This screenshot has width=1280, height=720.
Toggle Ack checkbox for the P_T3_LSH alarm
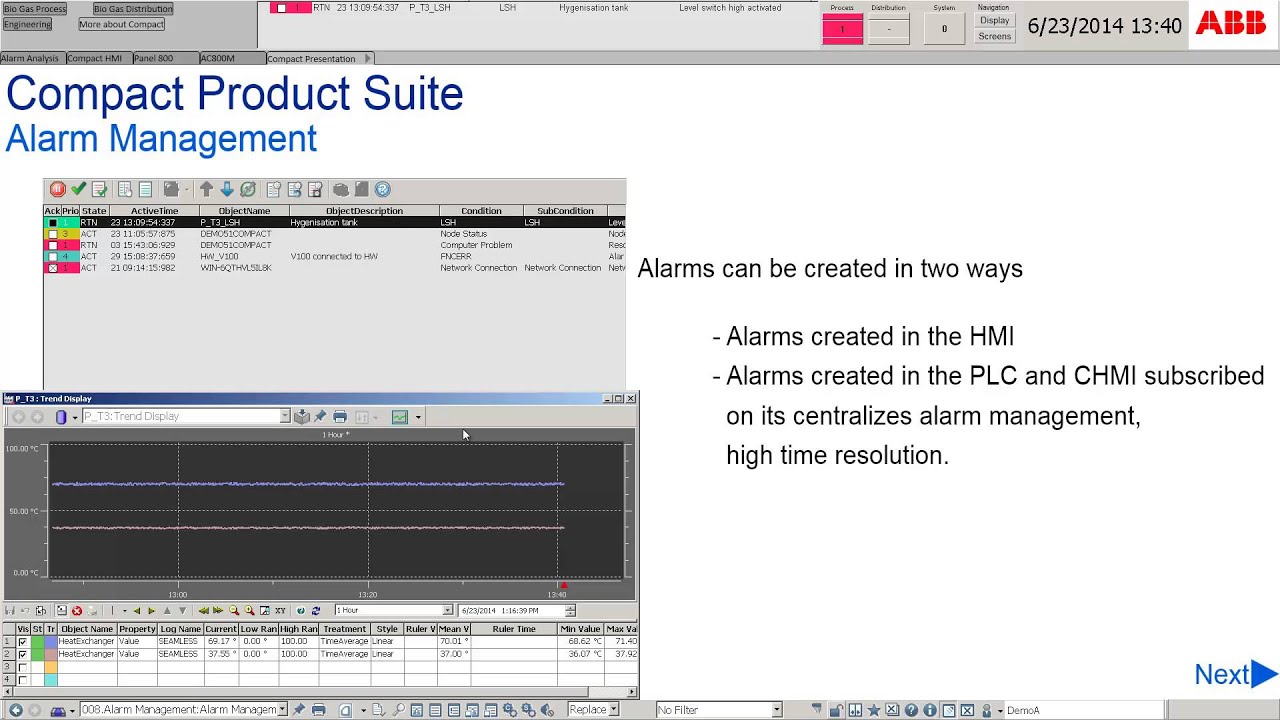tap(52, 223)
